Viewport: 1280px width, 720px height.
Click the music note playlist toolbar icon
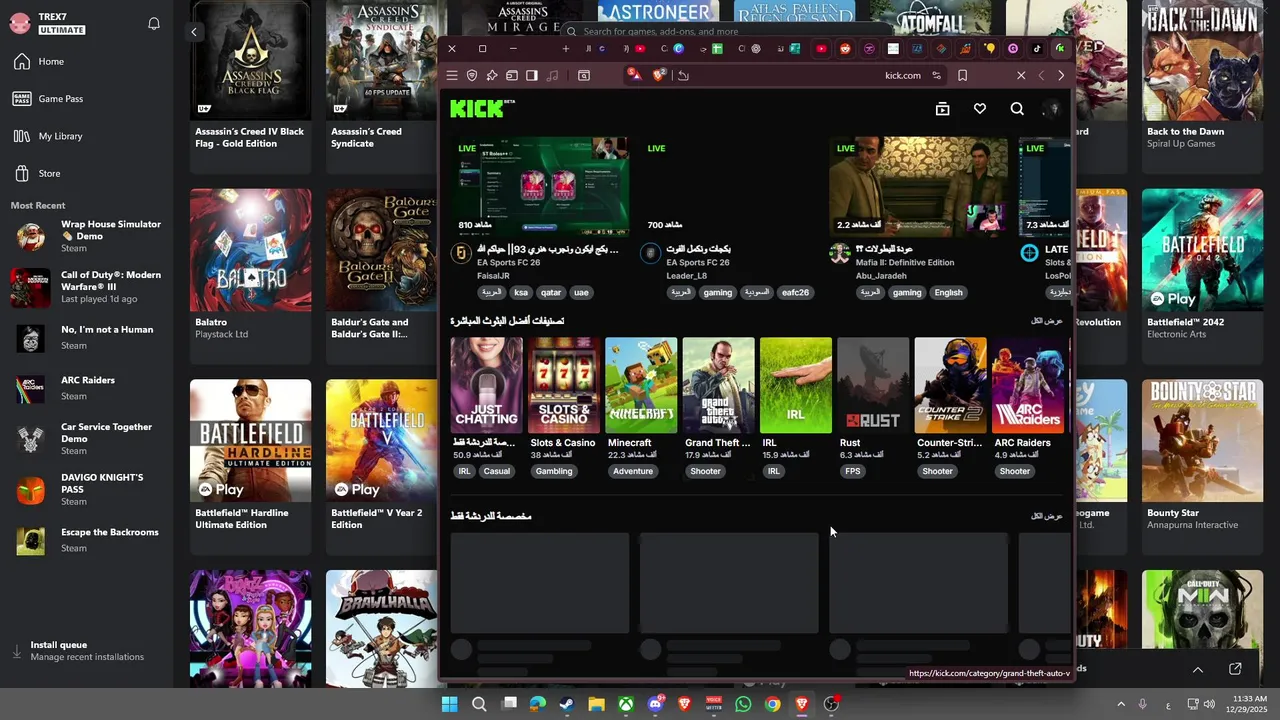[x=552, y=75]
